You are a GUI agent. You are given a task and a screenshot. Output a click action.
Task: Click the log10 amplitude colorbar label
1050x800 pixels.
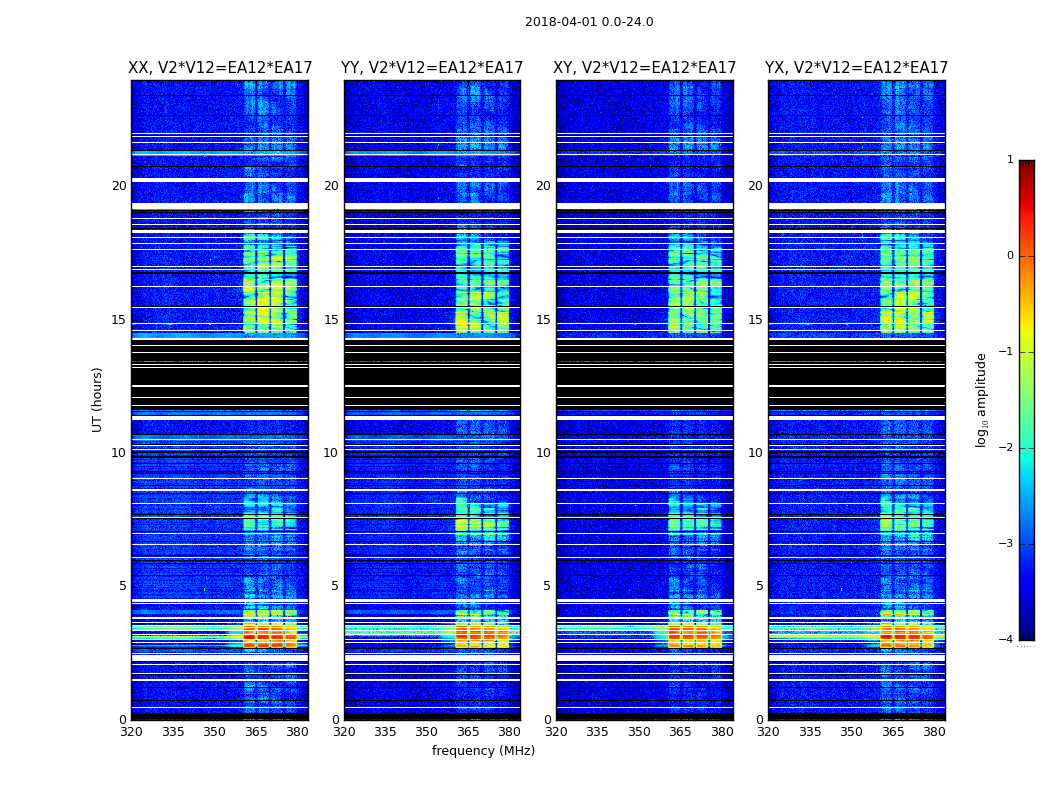coord(982,399)
